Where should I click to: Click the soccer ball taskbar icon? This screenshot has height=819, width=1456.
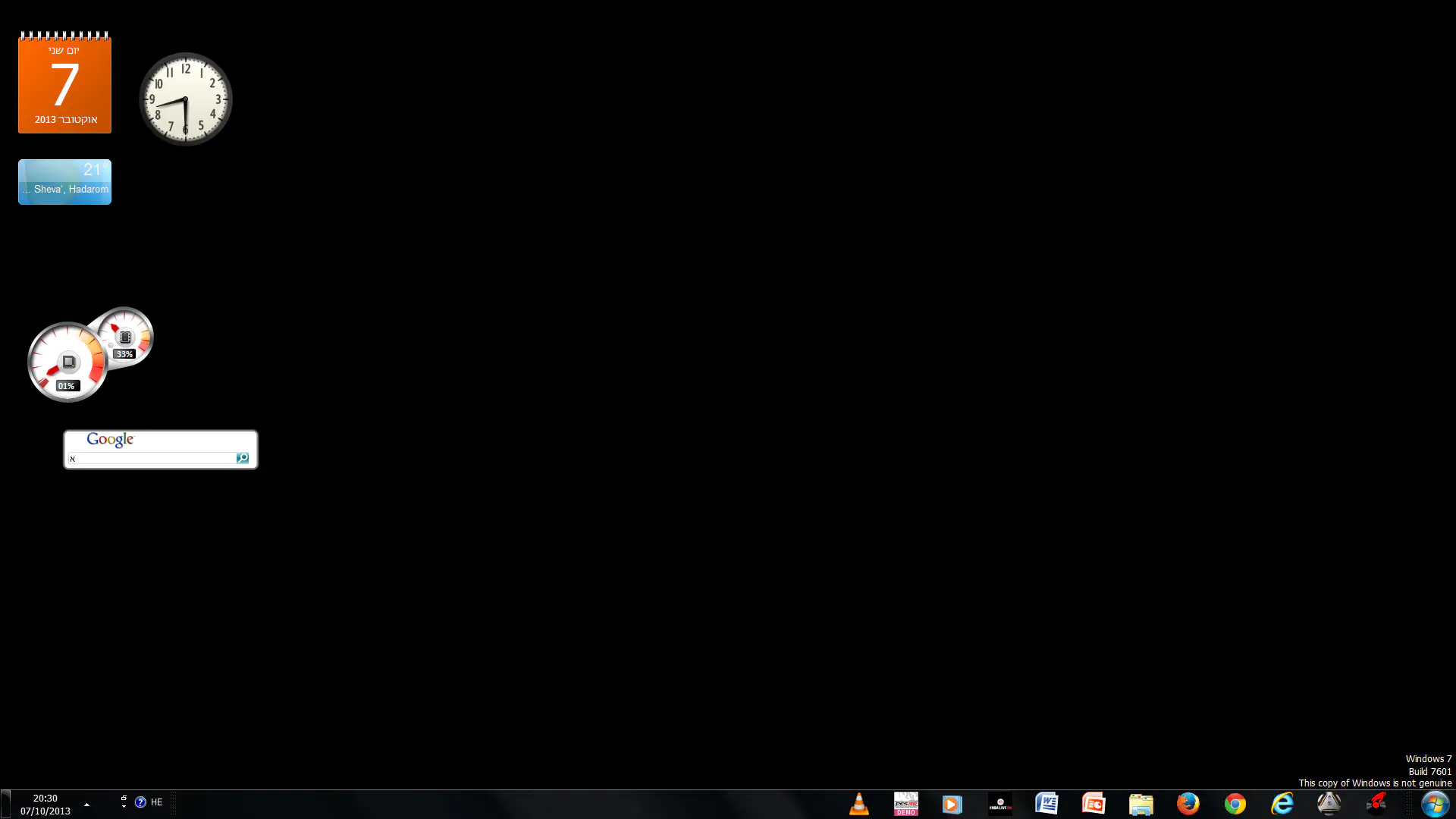[x=1329, y=804]
